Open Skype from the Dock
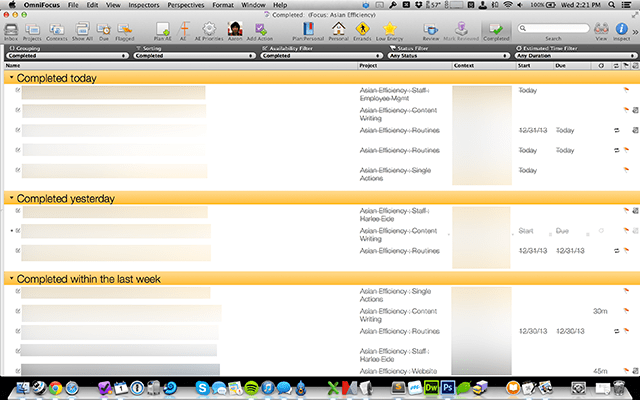Image resolution: width=640 pixels, height=400 pixels. click(x=202, y=387)
